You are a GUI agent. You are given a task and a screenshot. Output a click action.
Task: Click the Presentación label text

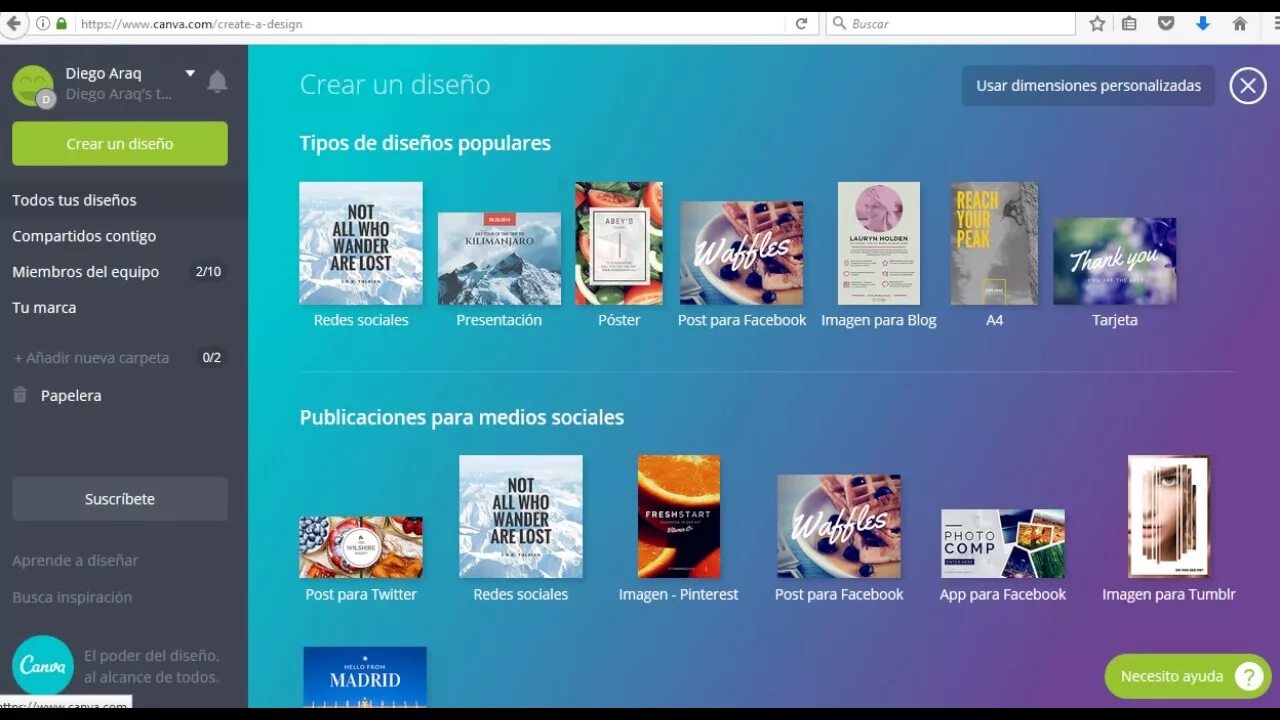[x=499, y=320]
